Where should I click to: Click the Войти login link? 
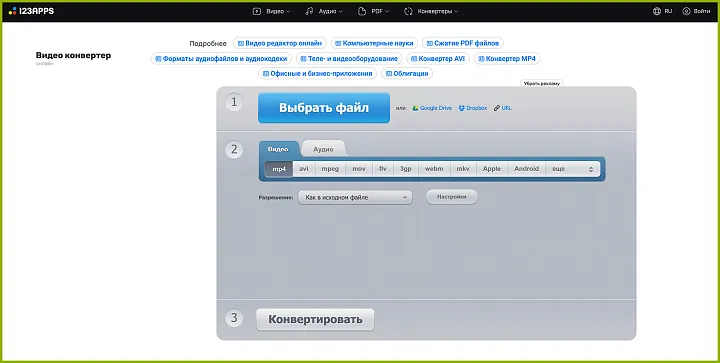tap(702, 11)
